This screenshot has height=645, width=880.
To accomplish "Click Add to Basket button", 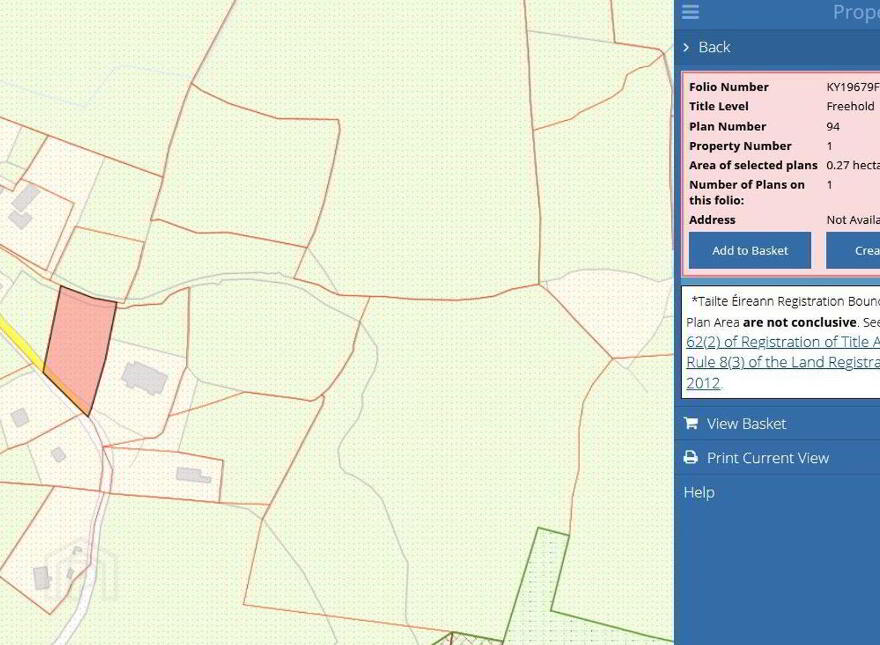I will [x=750, y=250].
